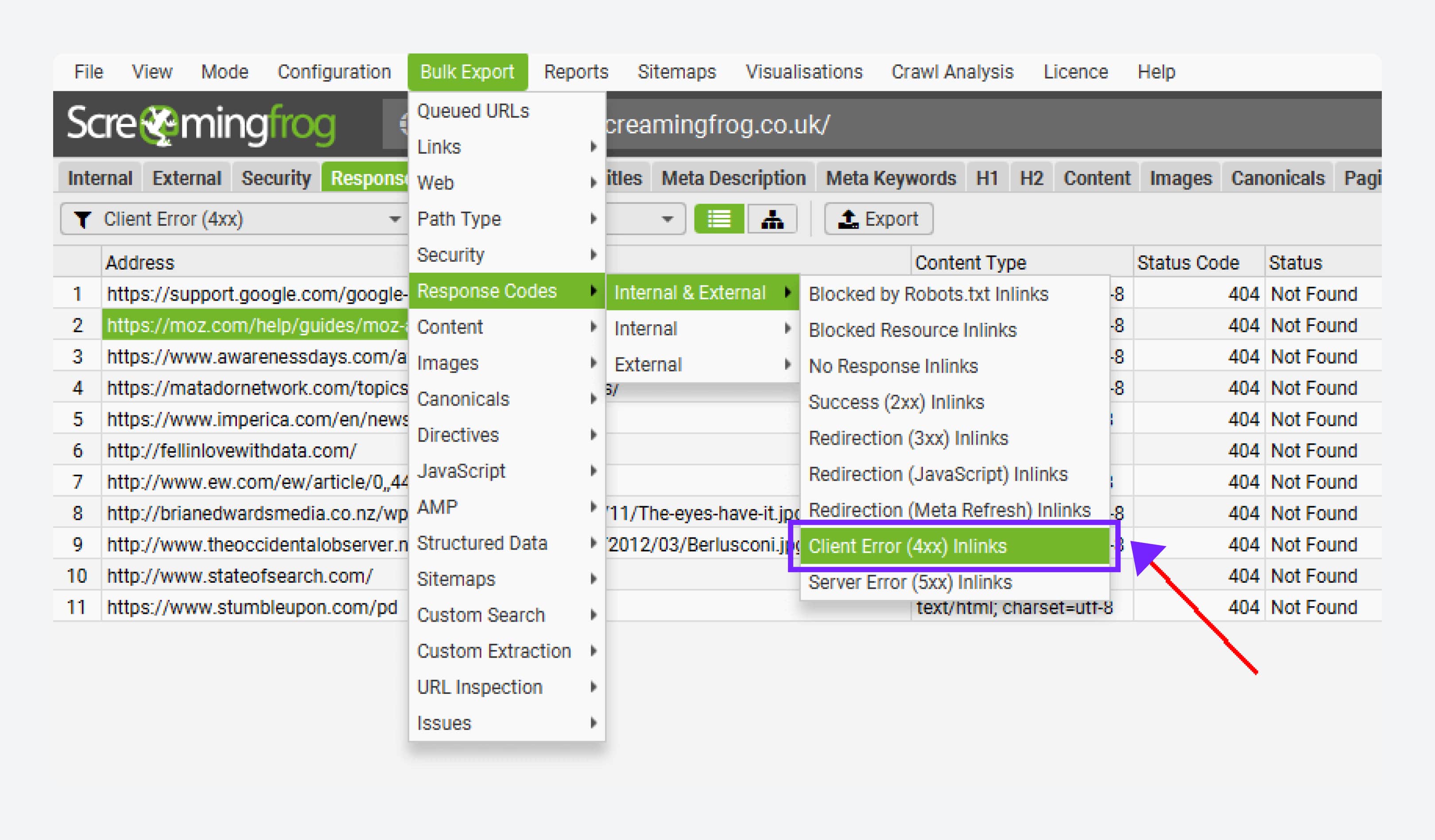Expand the Links submenu

pos(507,147)
